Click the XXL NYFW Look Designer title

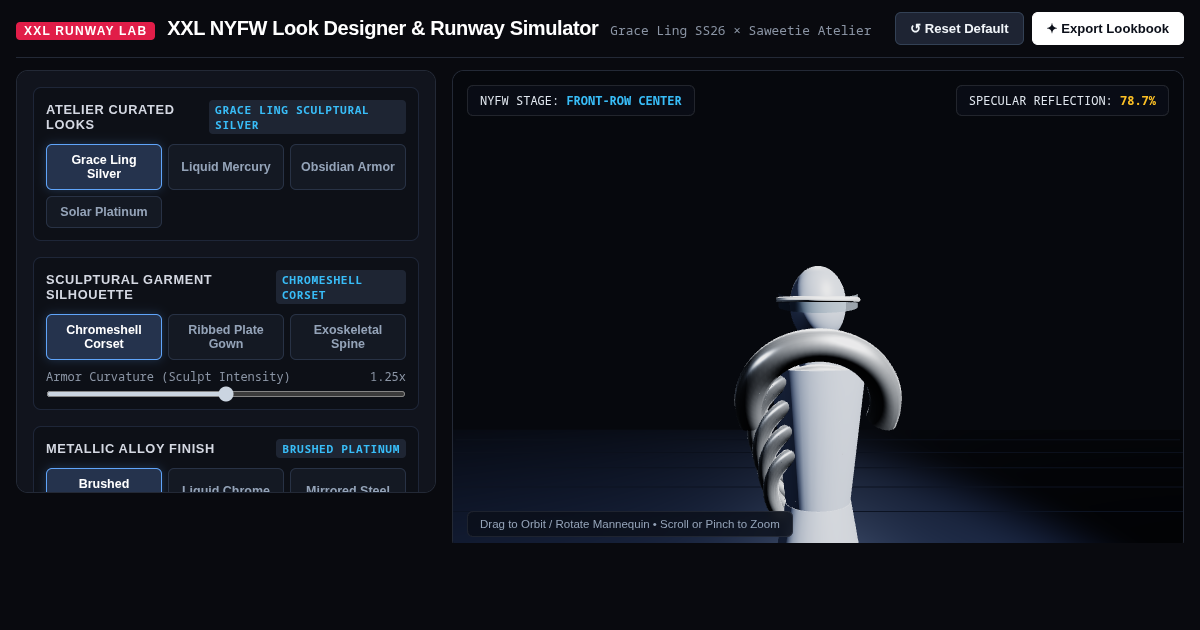click(x=383, y=28)
